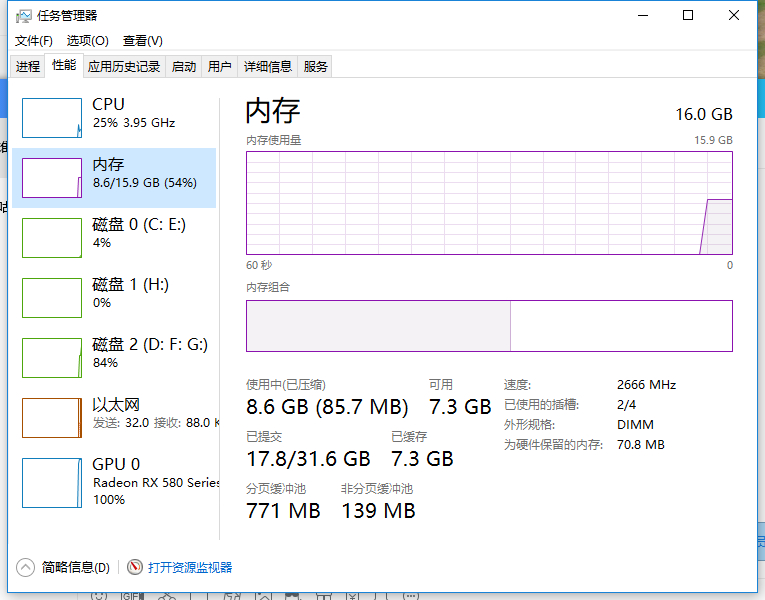This screenshot has height=600, width=765.
Task: Switch to the 进程 tab
Action: point(28,67)
